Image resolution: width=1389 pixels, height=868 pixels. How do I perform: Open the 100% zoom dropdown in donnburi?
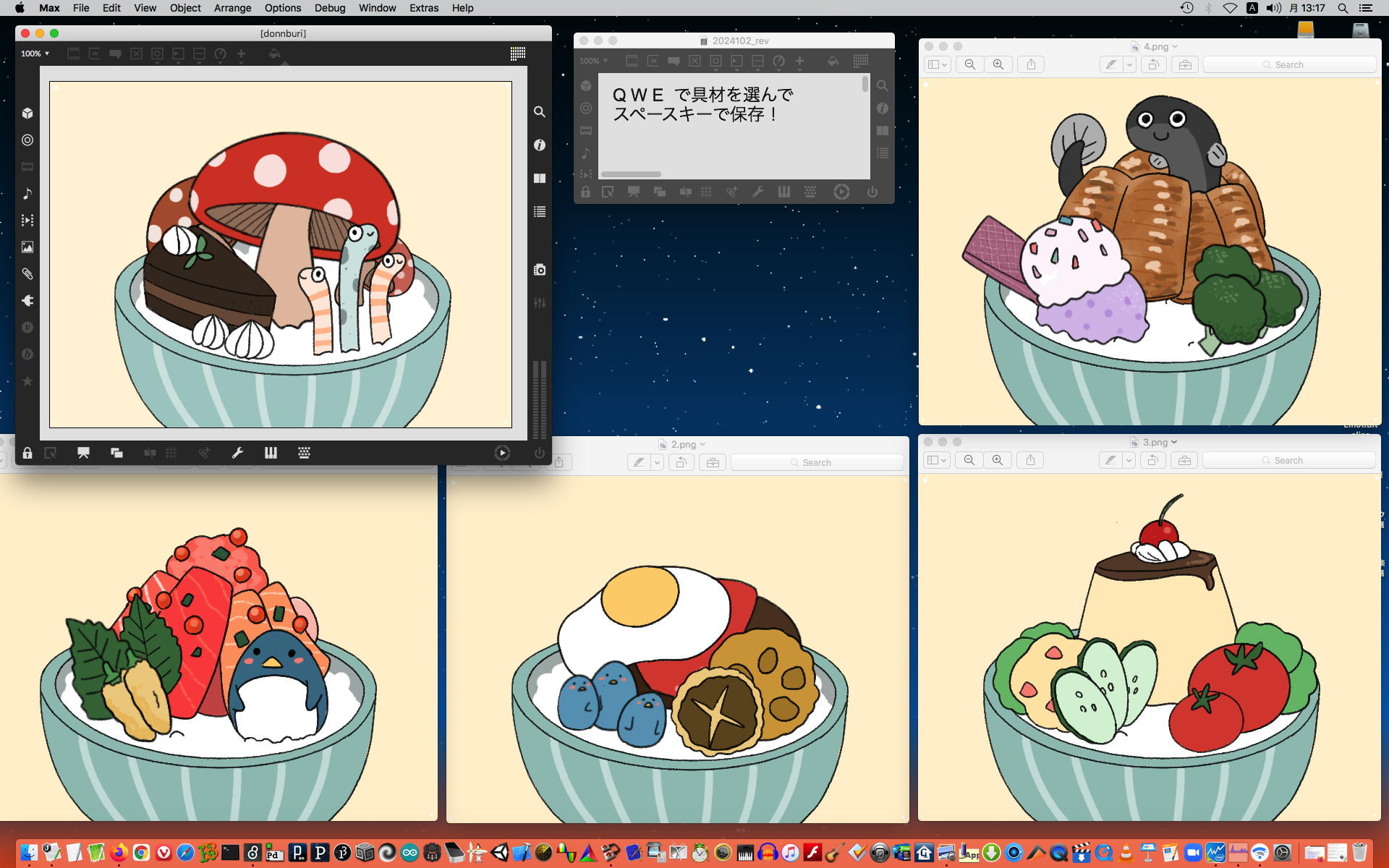(35, 54)
